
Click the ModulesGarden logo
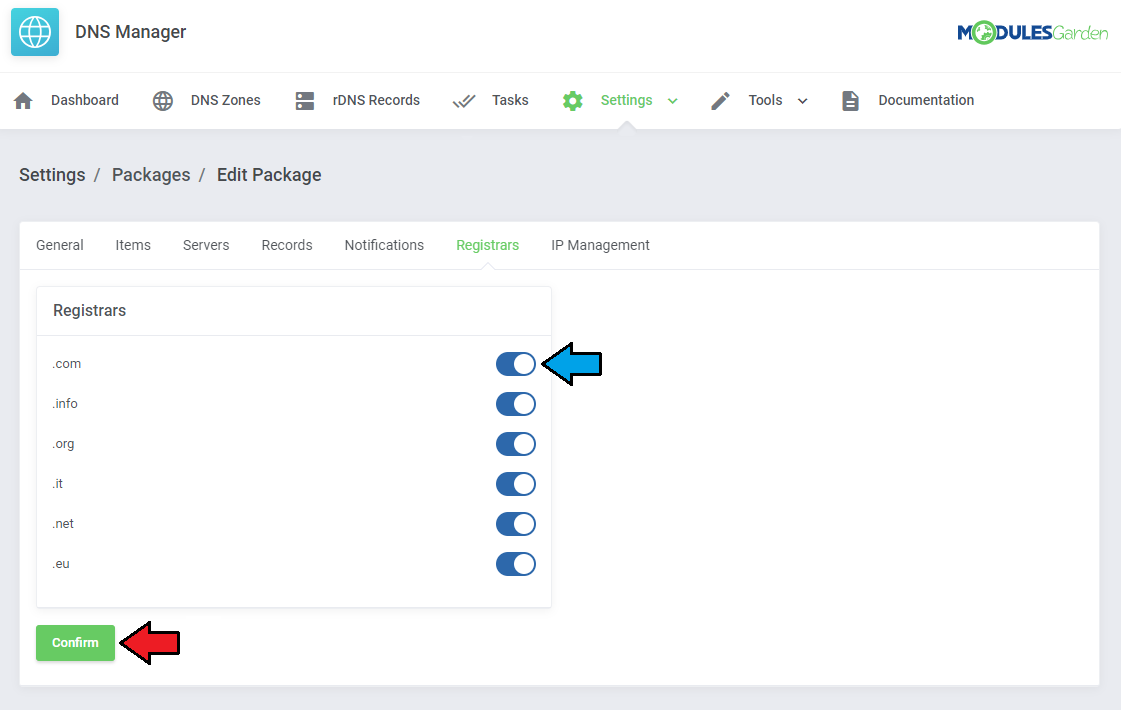point(1032,32)
